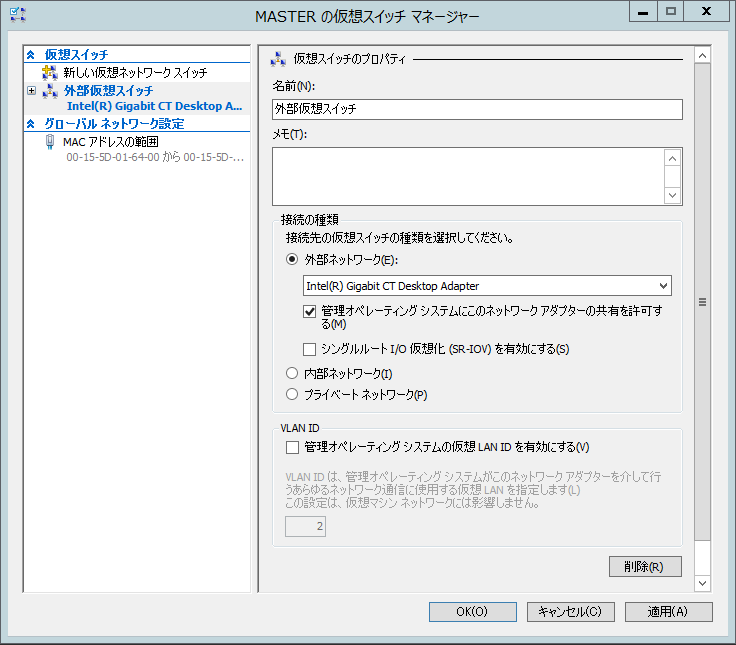The image size is (736, 645).
Task: Click the properties pane vertical scrollbar thumb
Action: click(702, 302)
